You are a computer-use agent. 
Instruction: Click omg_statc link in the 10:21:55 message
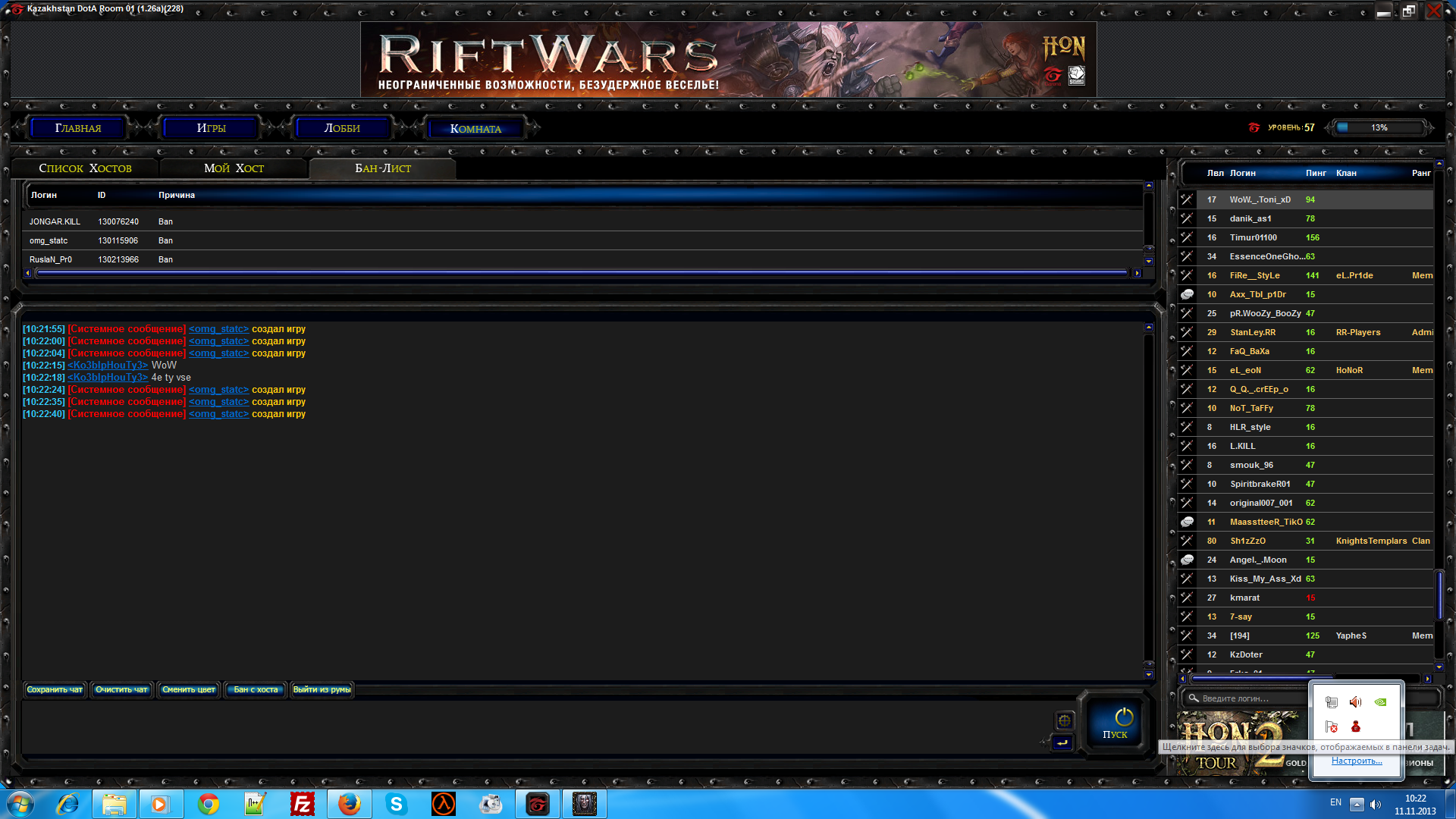(218, 329)
